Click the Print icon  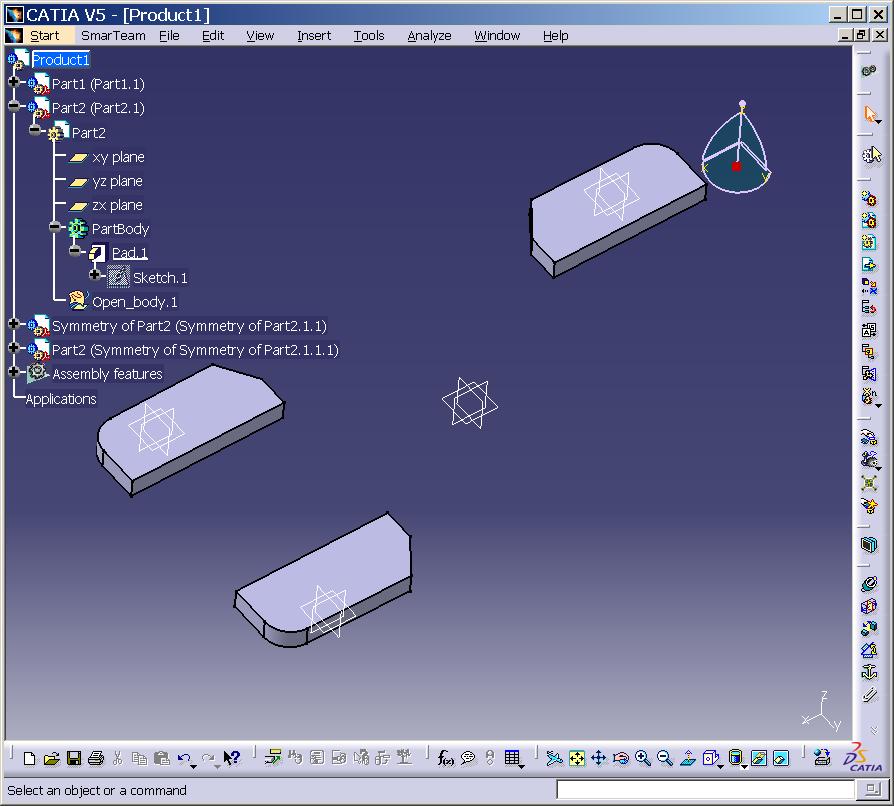[x=96, y=758]
